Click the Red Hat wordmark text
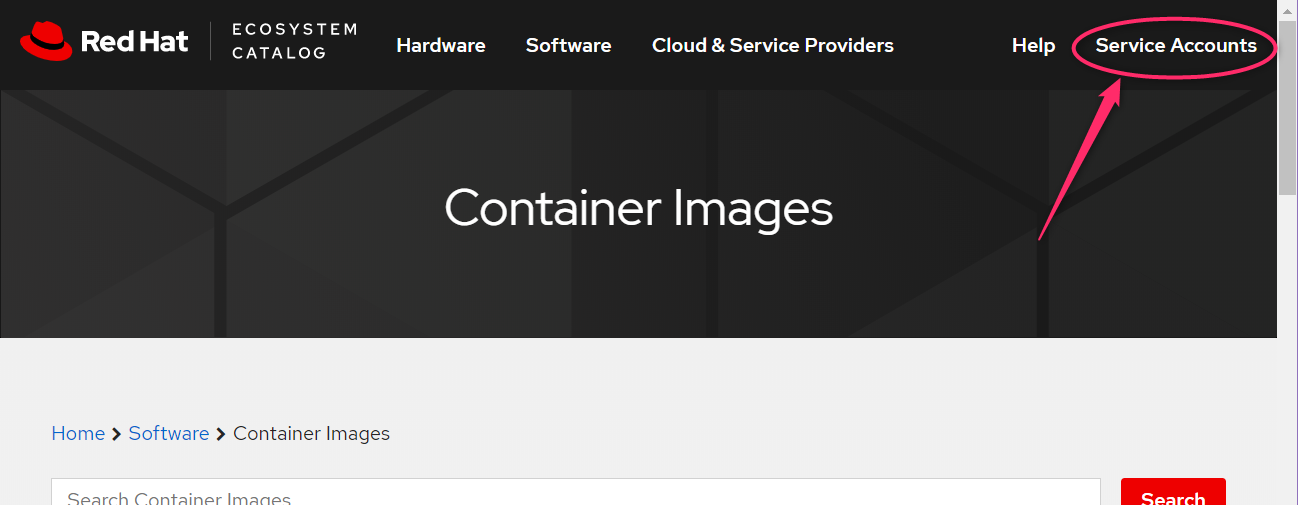This screenshot has height=505, width=1298. [x=134, y=42]
